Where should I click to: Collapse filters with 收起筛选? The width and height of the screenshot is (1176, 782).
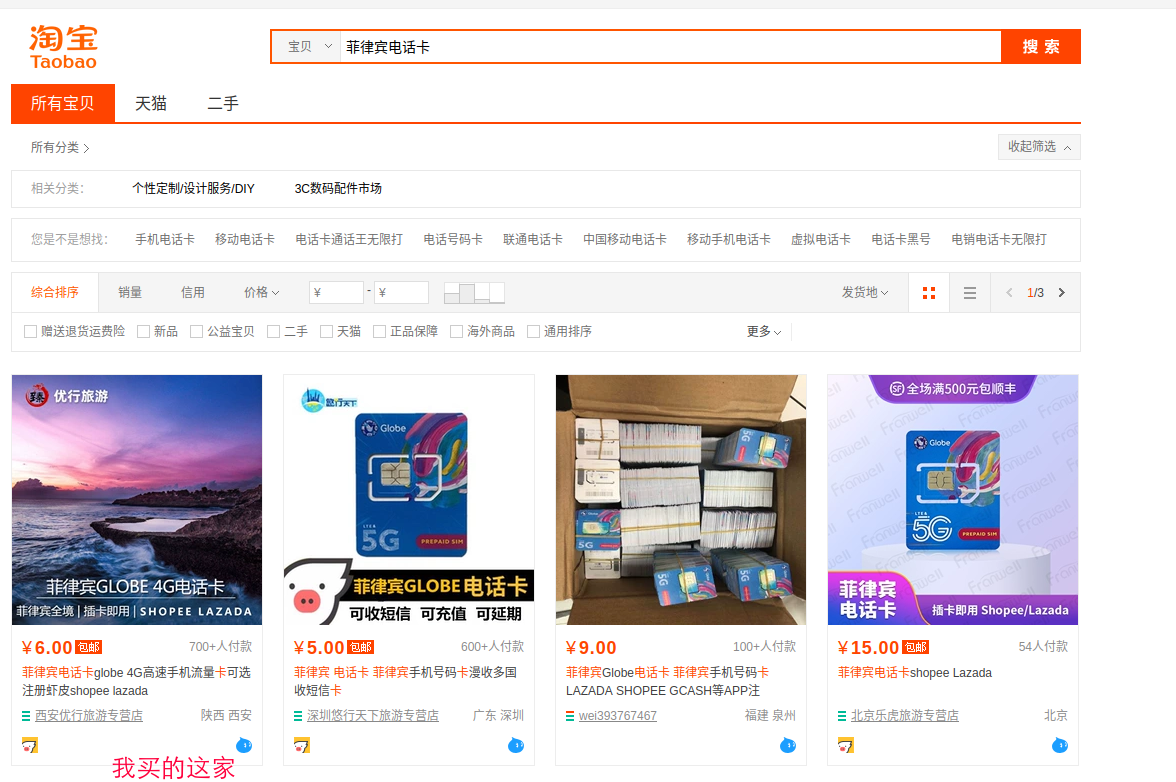(1039, 147)
